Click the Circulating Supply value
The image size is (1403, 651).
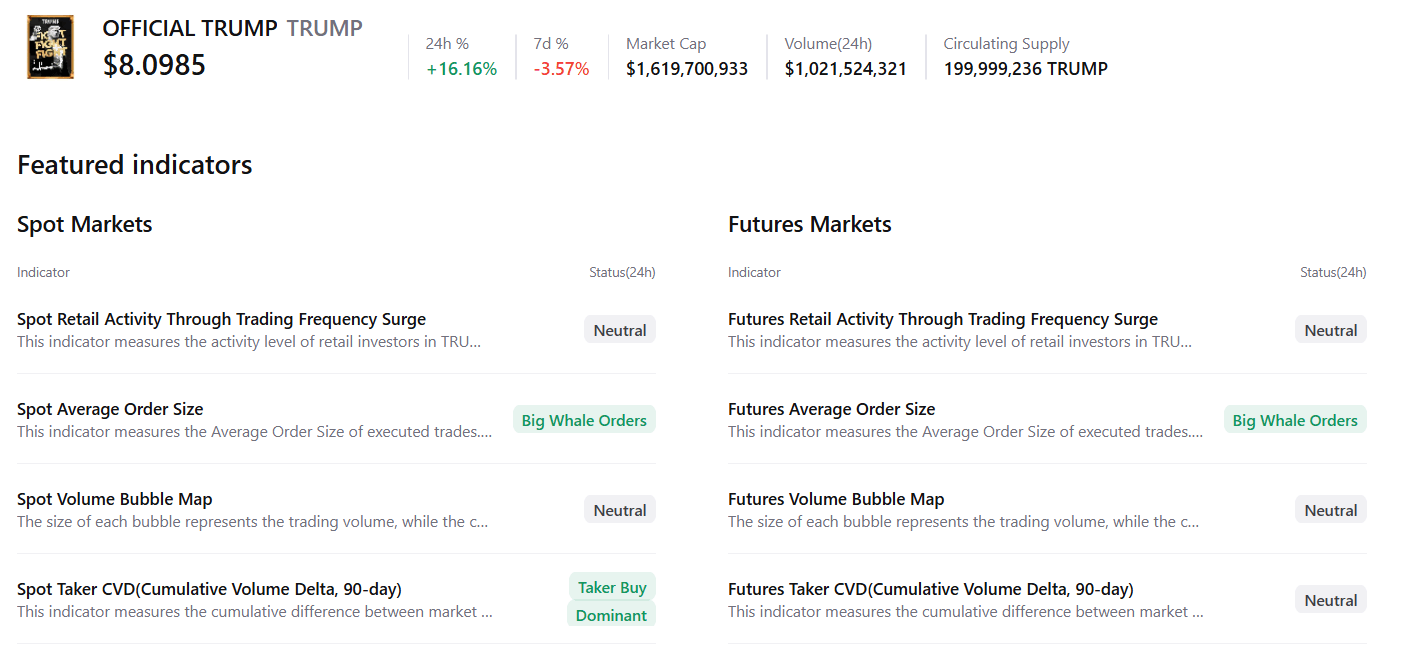[x=1025, y=69]
